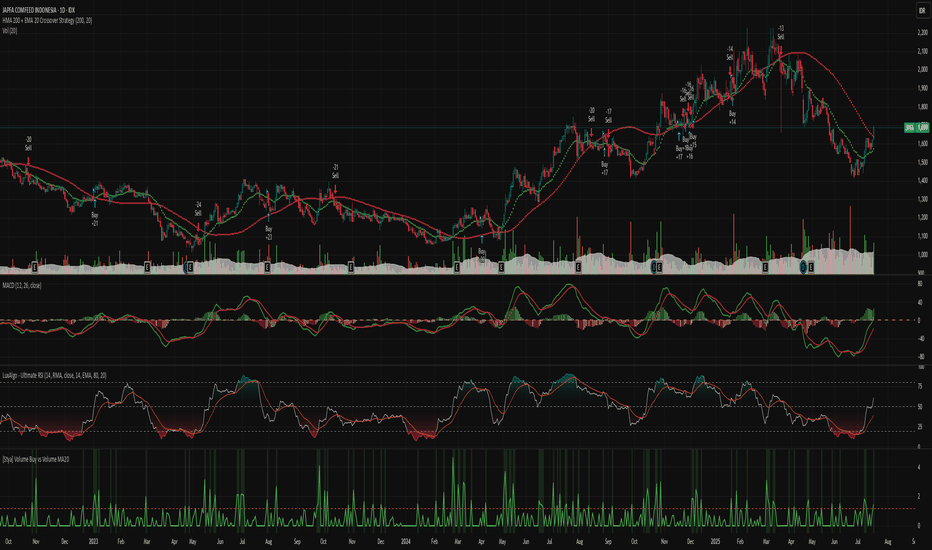Image resolution: width=932 pixels, height=550 pixels.
Task: Click the Buy +23 signal near August 2023
Action: pos(269,232)
